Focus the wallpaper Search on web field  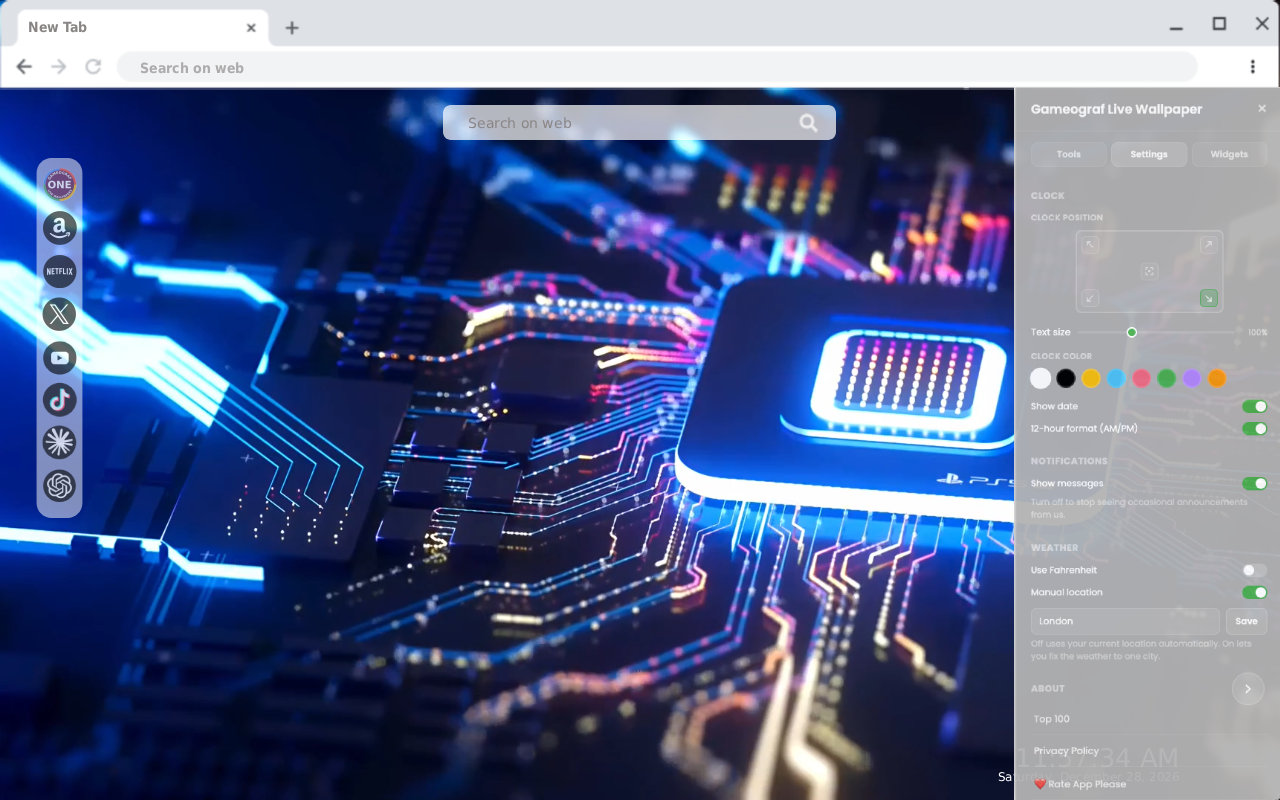[x=639, y=123]
